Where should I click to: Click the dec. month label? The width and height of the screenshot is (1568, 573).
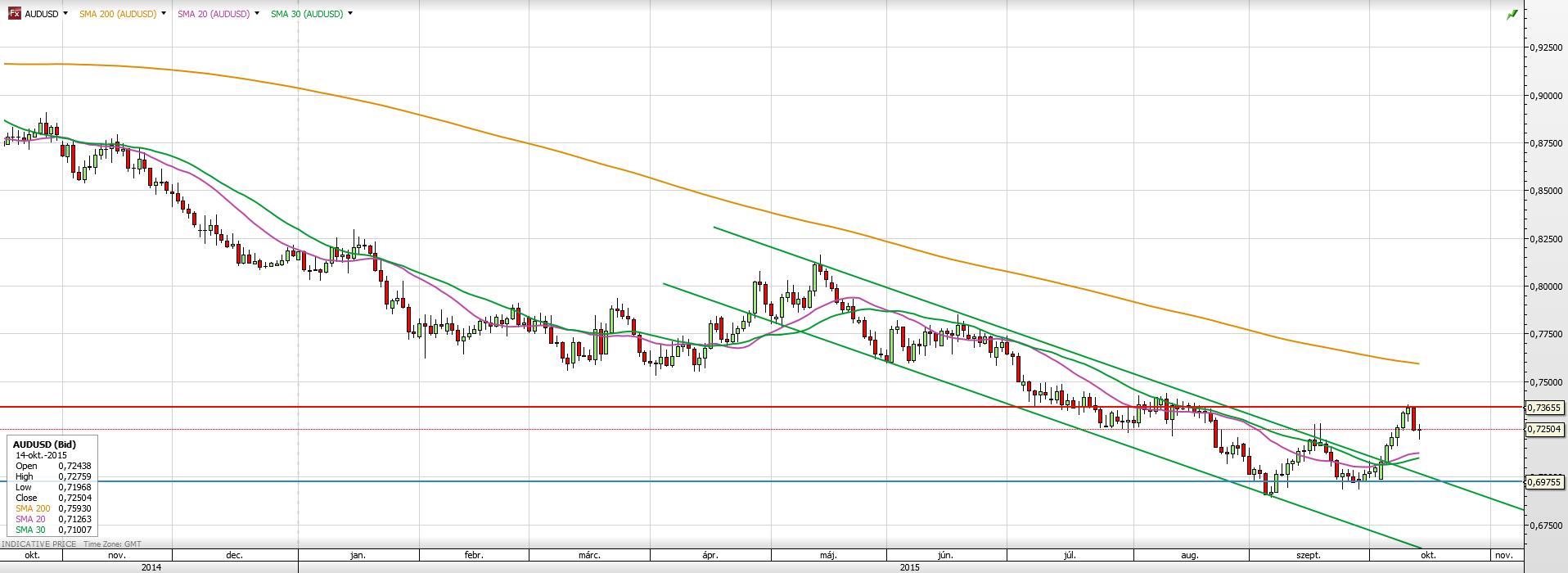(x=235, y=555)
